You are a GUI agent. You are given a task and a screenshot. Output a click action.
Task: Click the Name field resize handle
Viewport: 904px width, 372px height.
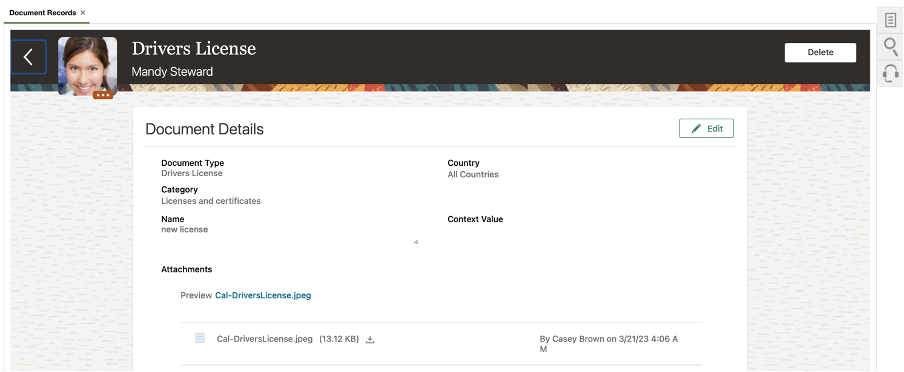[x=416, y=242]
